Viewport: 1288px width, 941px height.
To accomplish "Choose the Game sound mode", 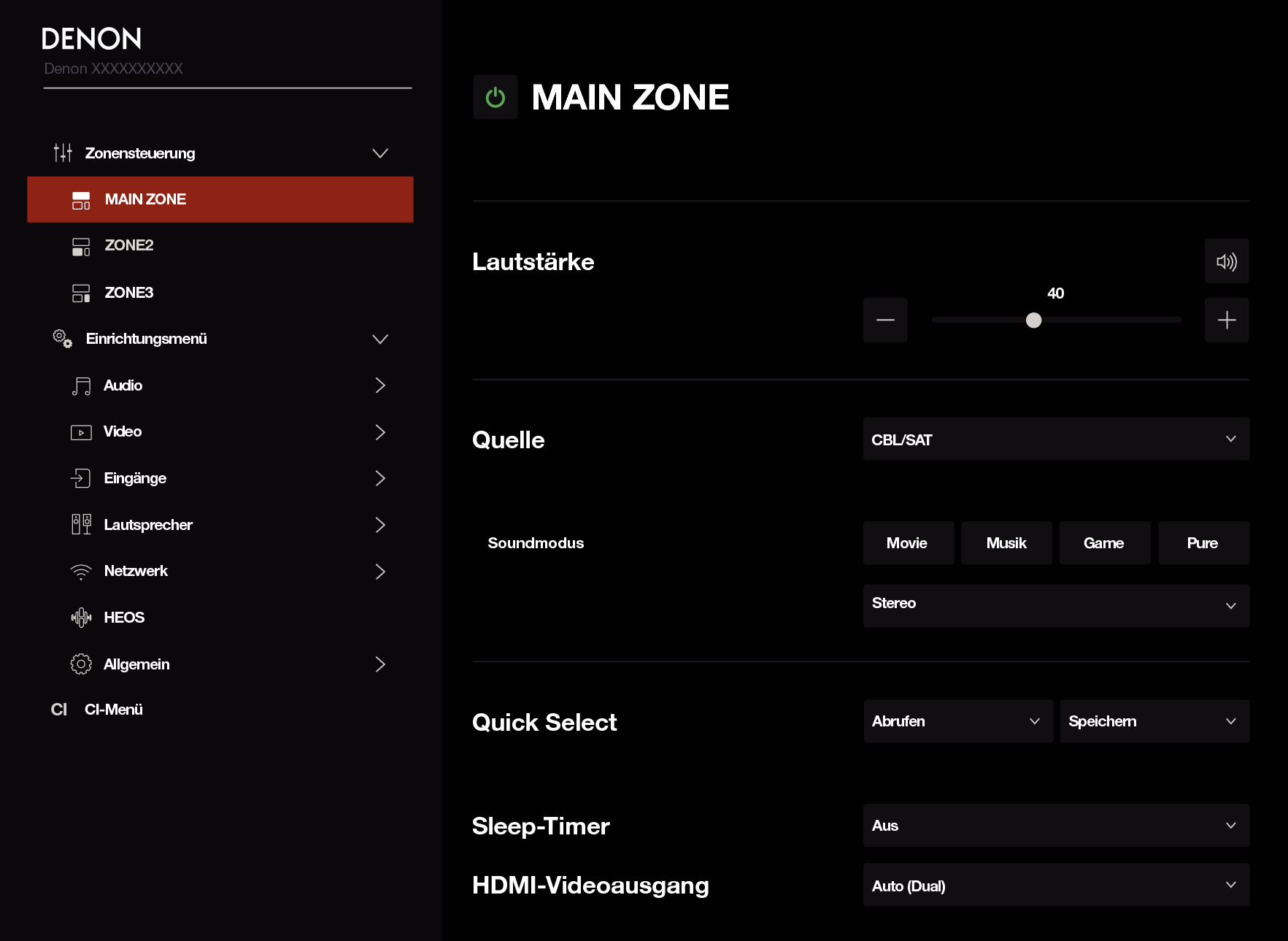I will (x=1103, y=543).
